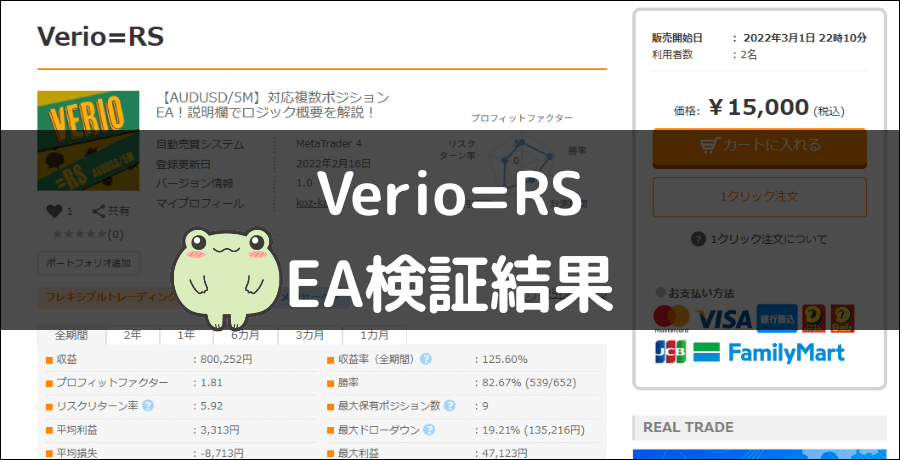This screenshot has height=460, width=900.
Task: Open the 6カ月 period tab
Action: tap(245, 335)
